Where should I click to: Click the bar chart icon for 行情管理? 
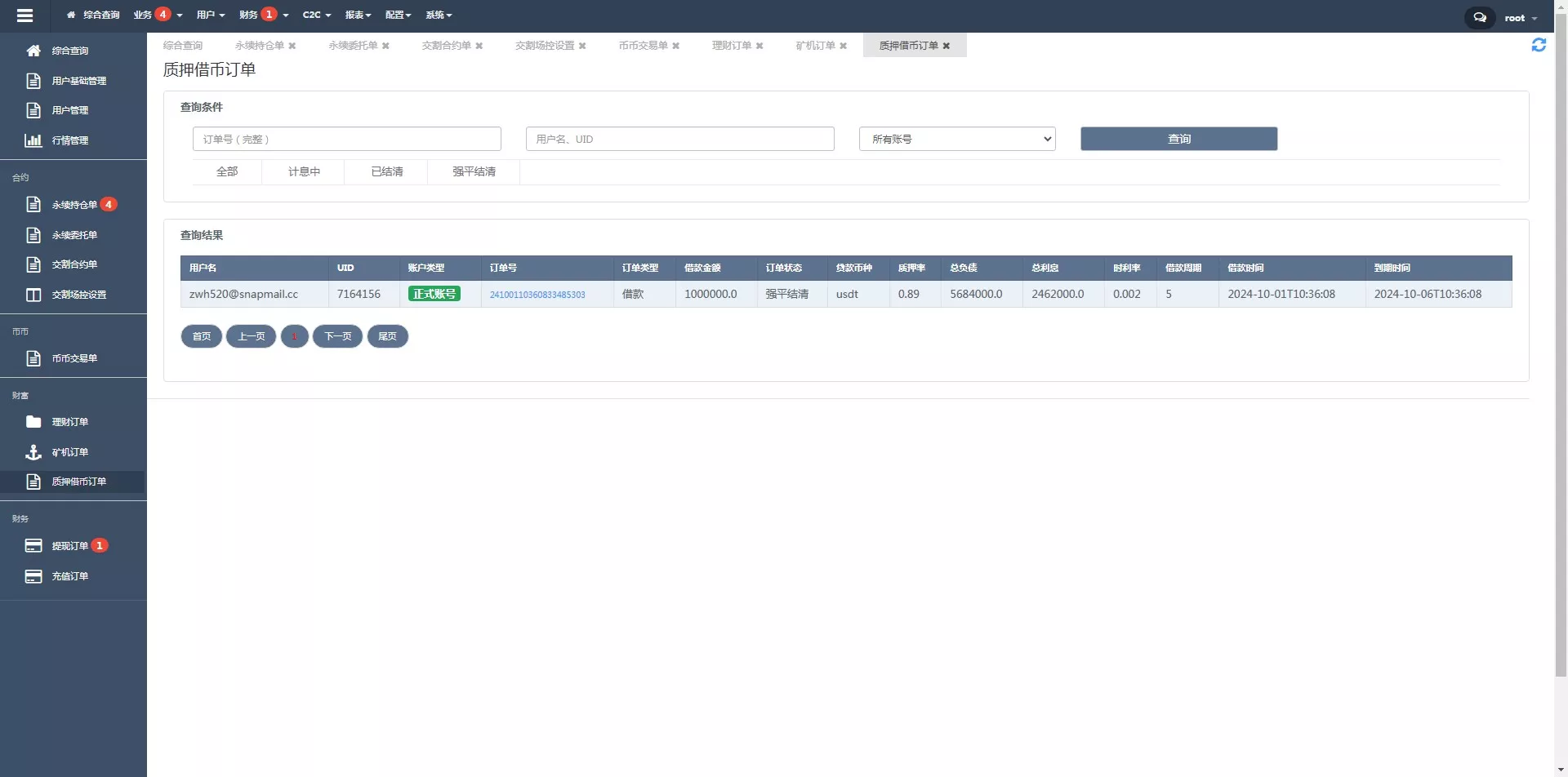33,140
